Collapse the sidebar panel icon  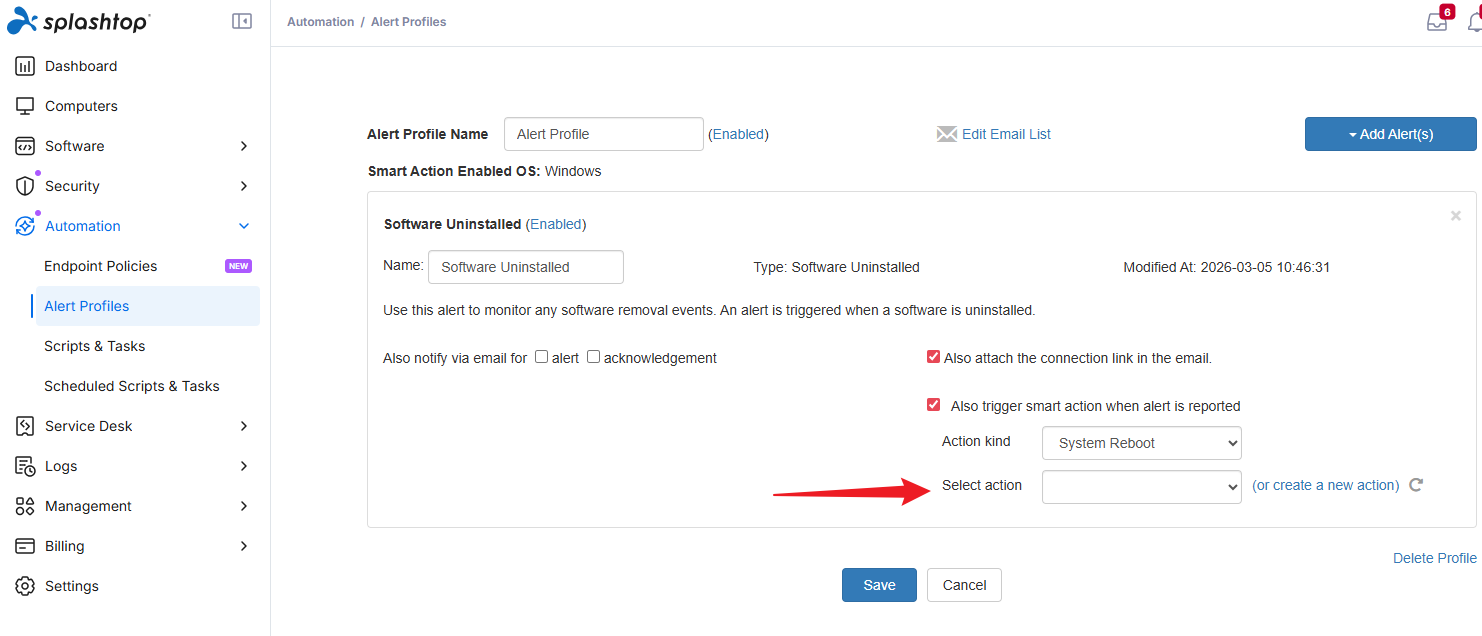click(x=242, y=21)
